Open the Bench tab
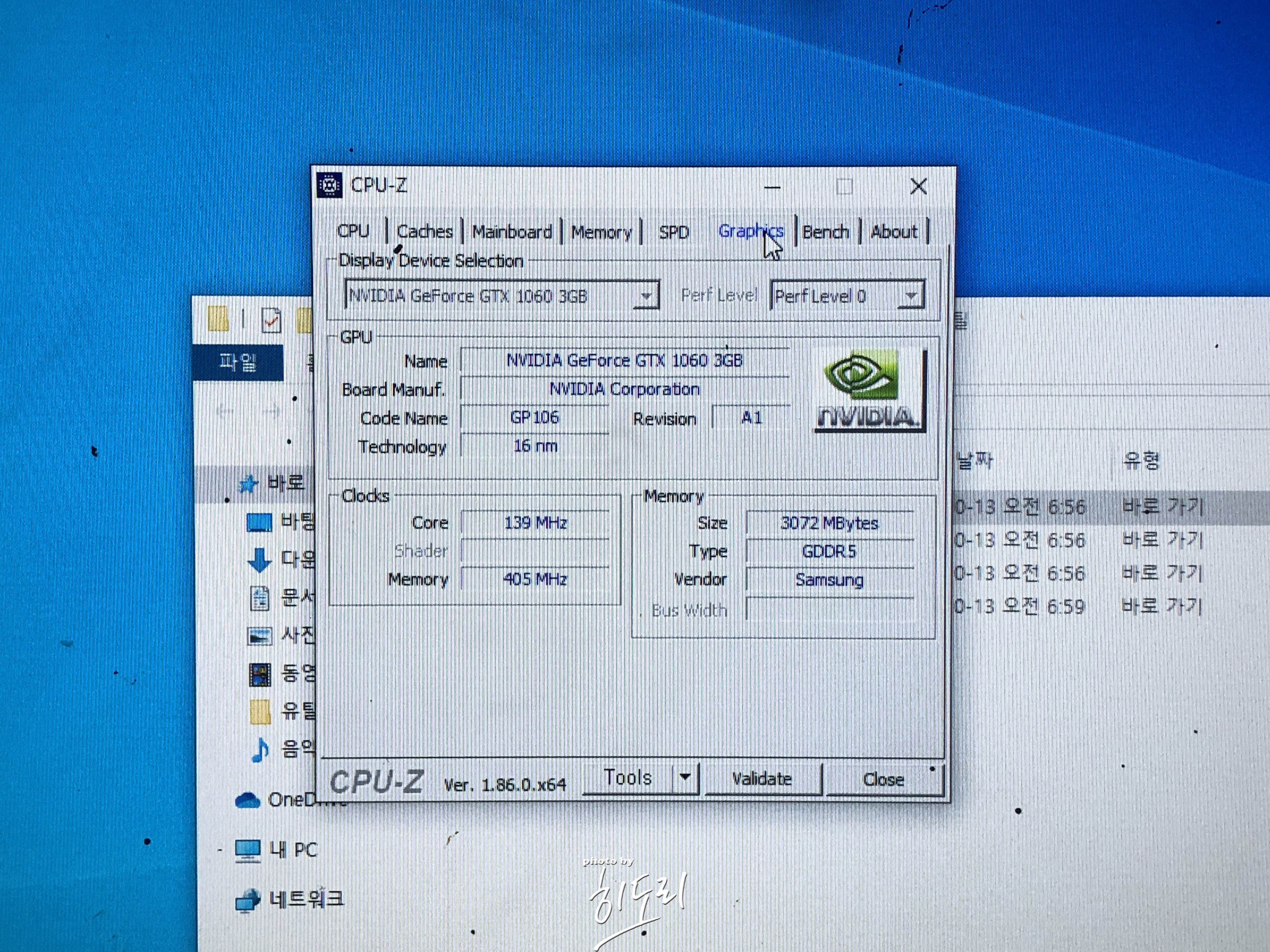This screenshot has width=1270, height=952. tap(826, 232)
